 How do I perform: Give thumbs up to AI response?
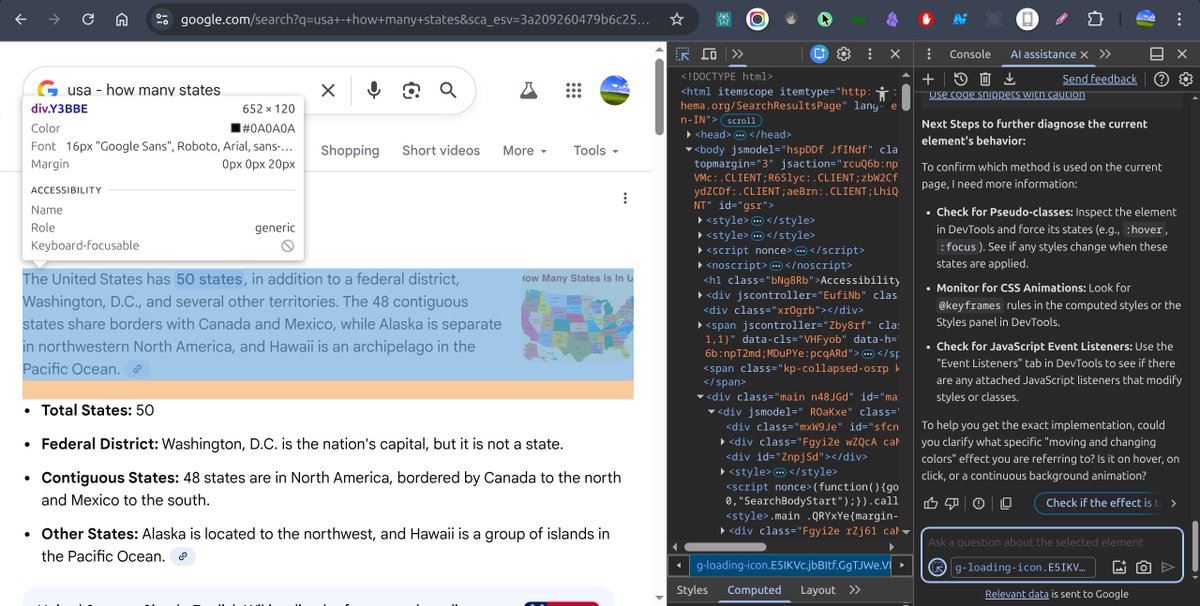[931, 503]
